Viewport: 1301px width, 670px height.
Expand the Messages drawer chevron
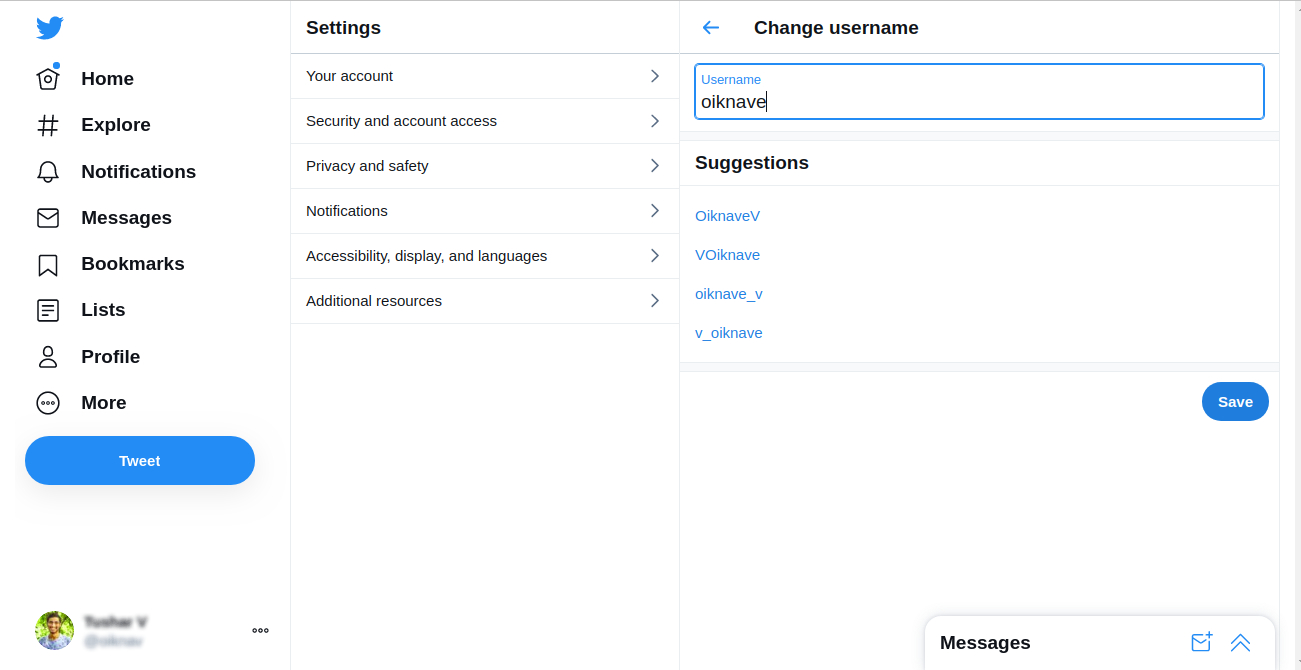[1241, 642]
